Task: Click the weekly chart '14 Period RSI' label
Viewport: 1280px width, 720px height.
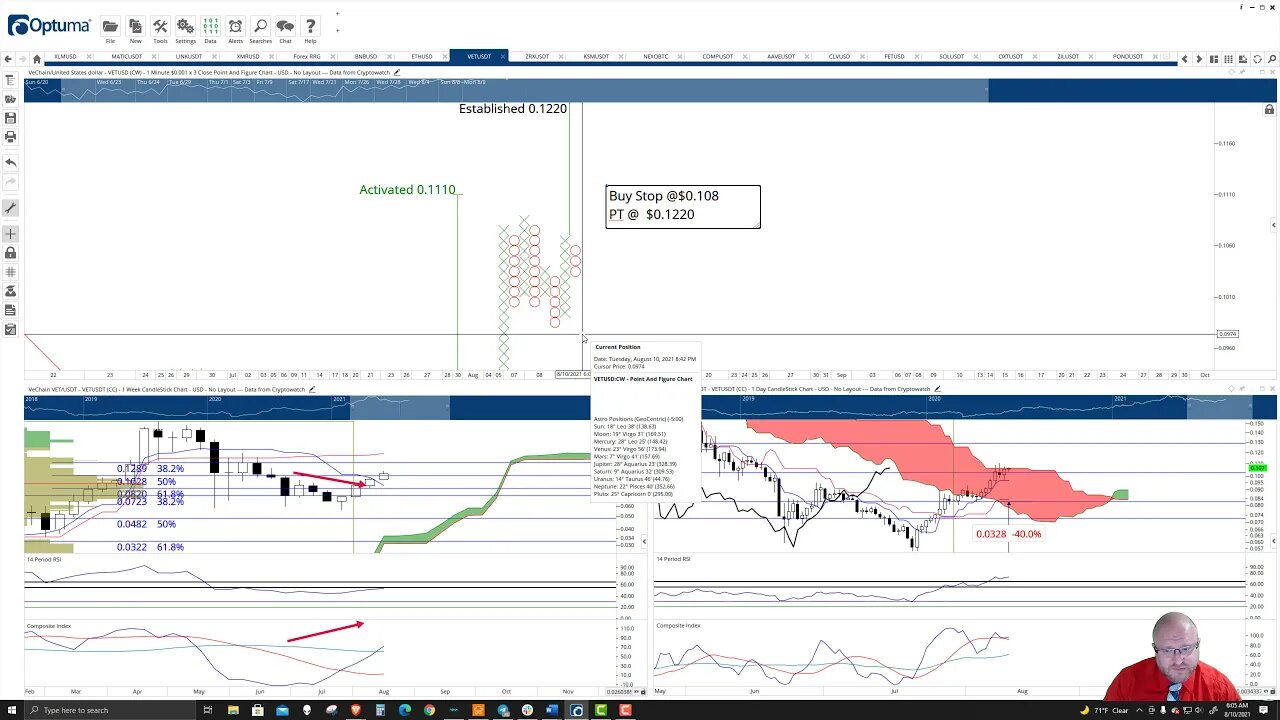Action: [44, 559]
